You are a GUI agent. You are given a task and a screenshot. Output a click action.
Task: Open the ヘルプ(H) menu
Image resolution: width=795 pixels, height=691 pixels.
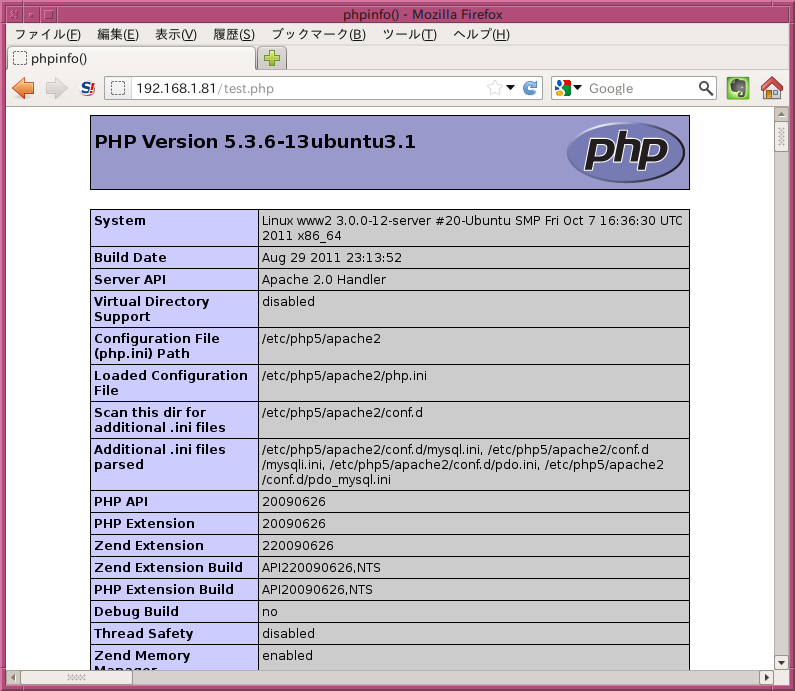(481, 34)
